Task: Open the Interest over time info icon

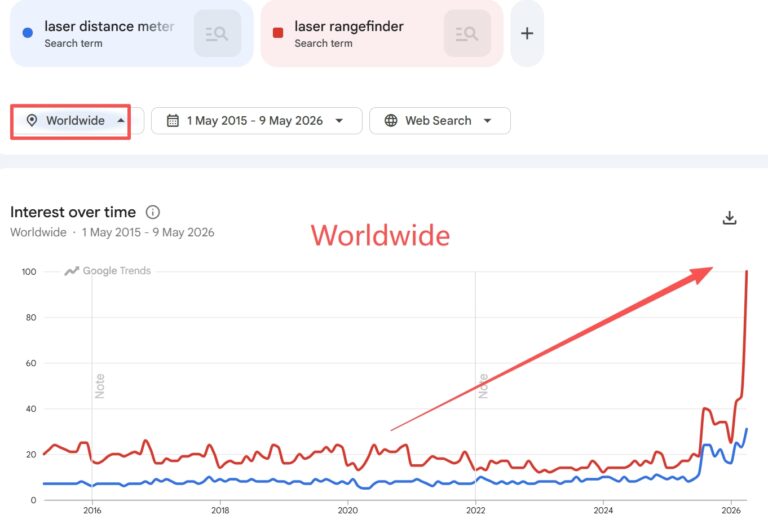Action: [x=153, y=212]
